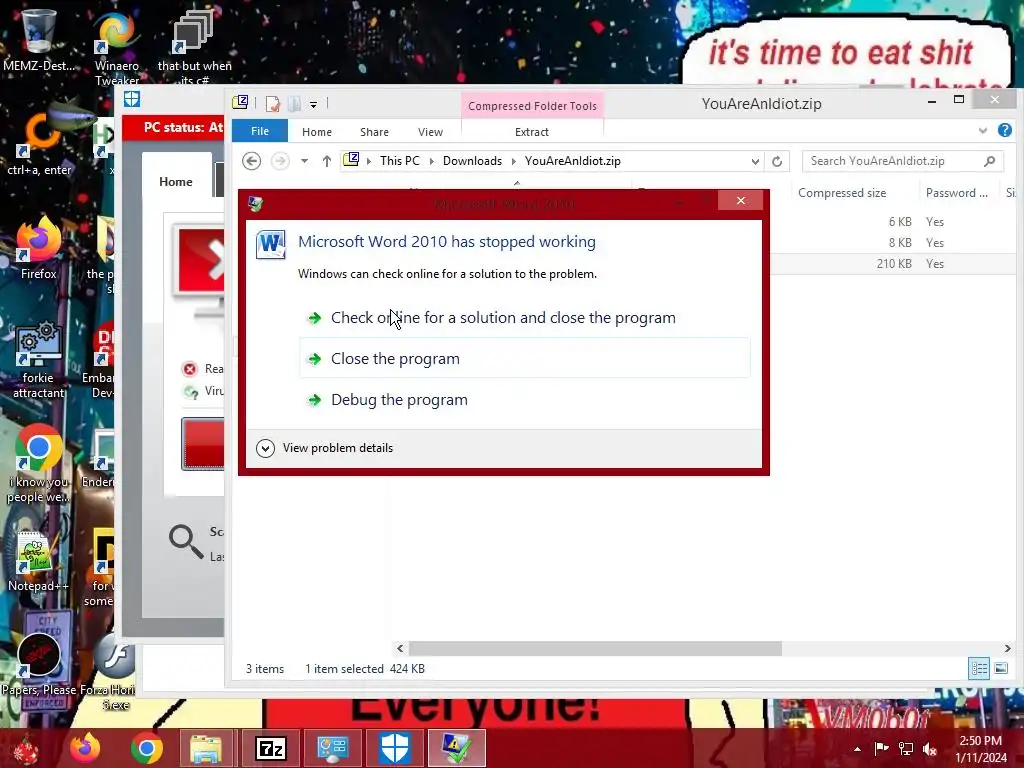The width and height of the screenshot is (1024, 768).
Task: Click the Firefox taskbar icon
Action: 86,748
